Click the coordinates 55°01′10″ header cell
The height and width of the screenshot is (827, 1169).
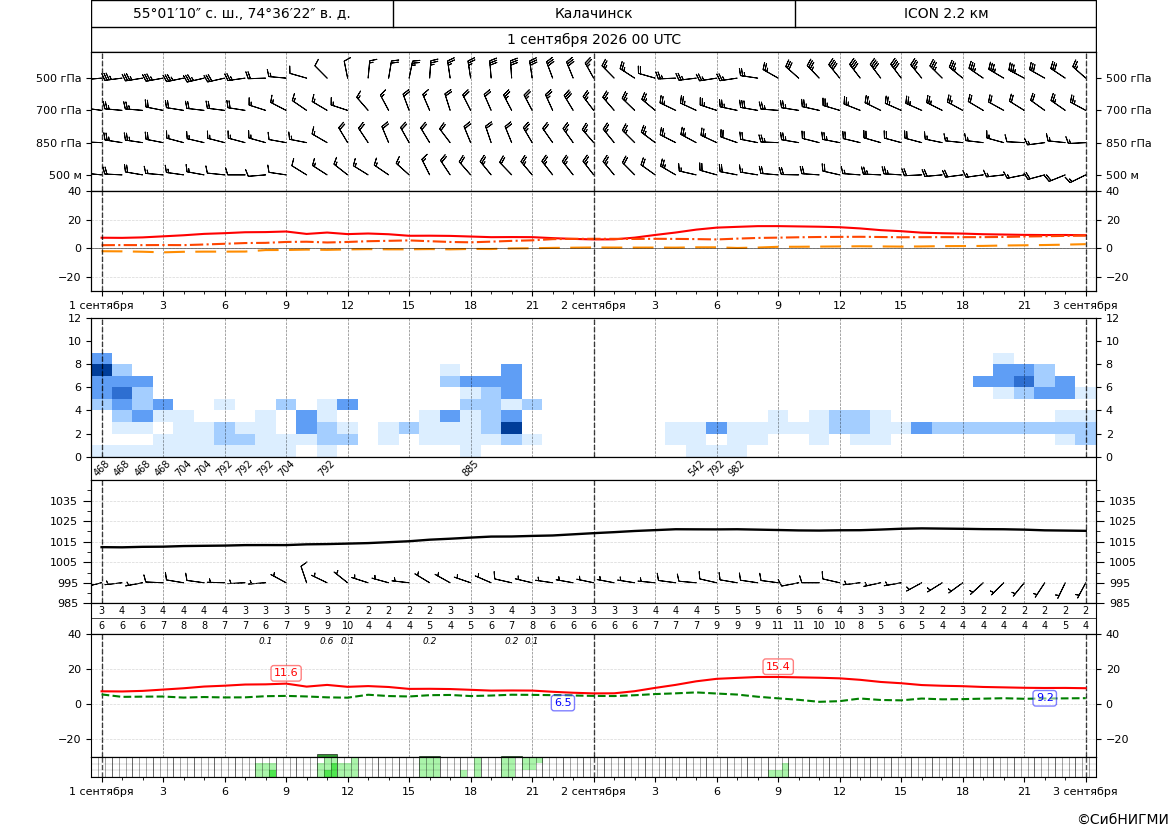tap(242, 13)
